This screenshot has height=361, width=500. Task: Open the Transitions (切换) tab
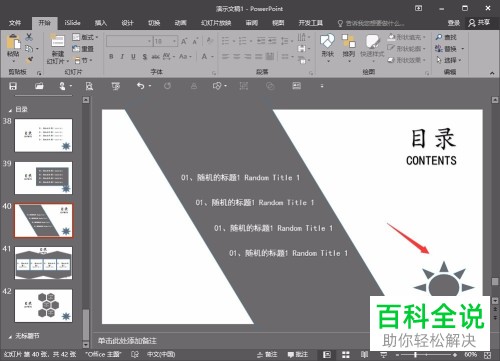154,23
